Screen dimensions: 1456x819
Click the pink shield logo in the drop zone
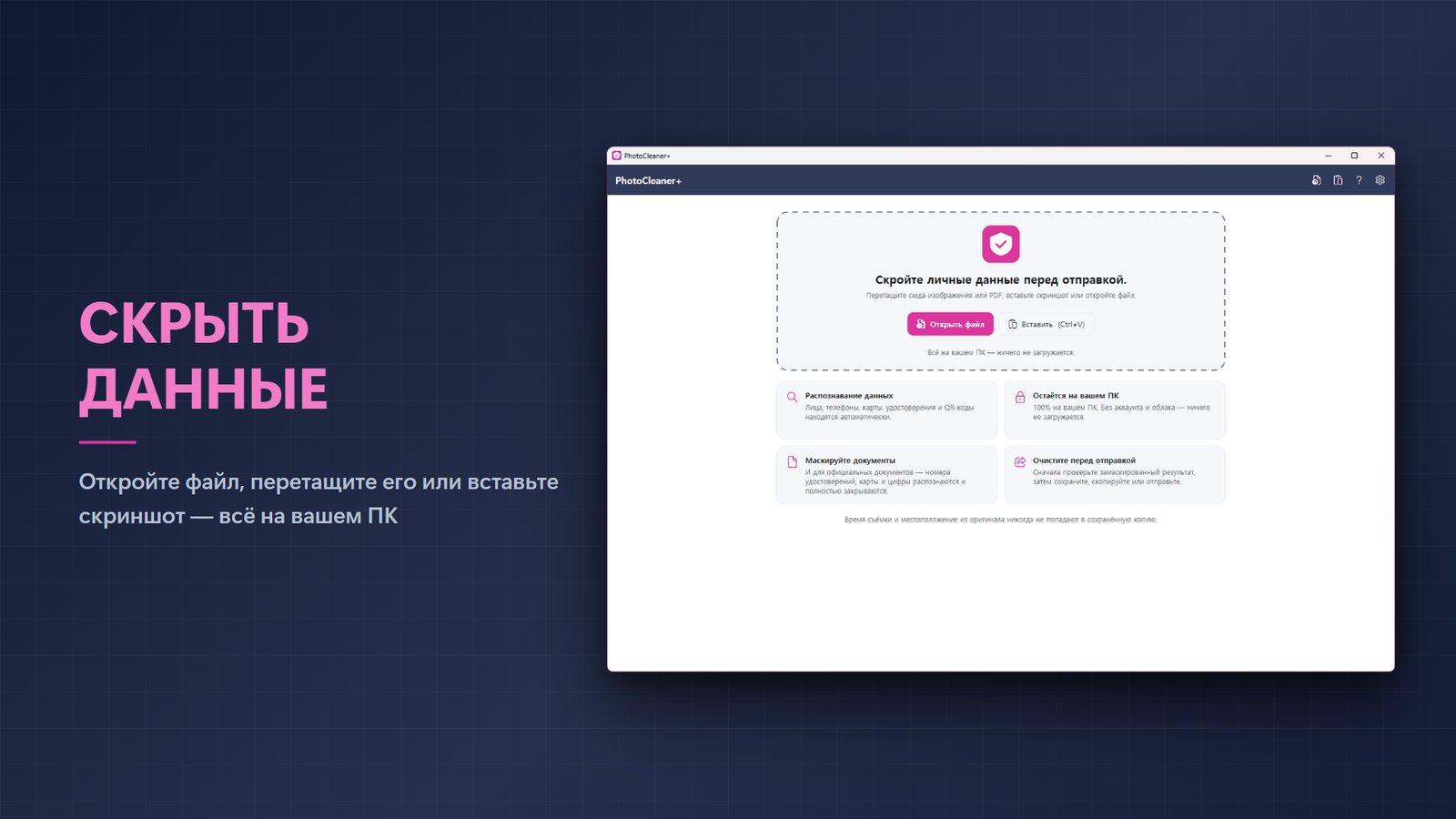1001,244
